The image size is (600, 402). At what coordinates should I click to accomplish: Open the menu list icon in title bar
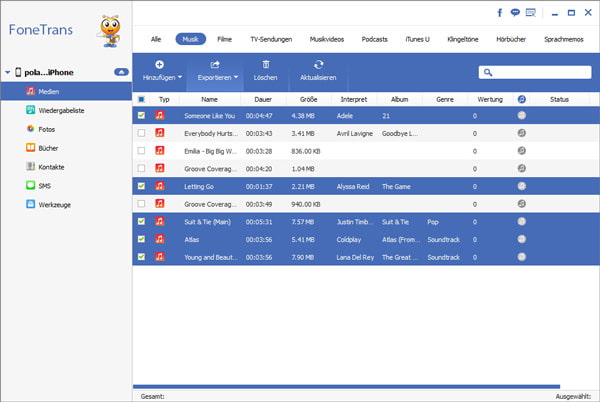coord(531,13)
